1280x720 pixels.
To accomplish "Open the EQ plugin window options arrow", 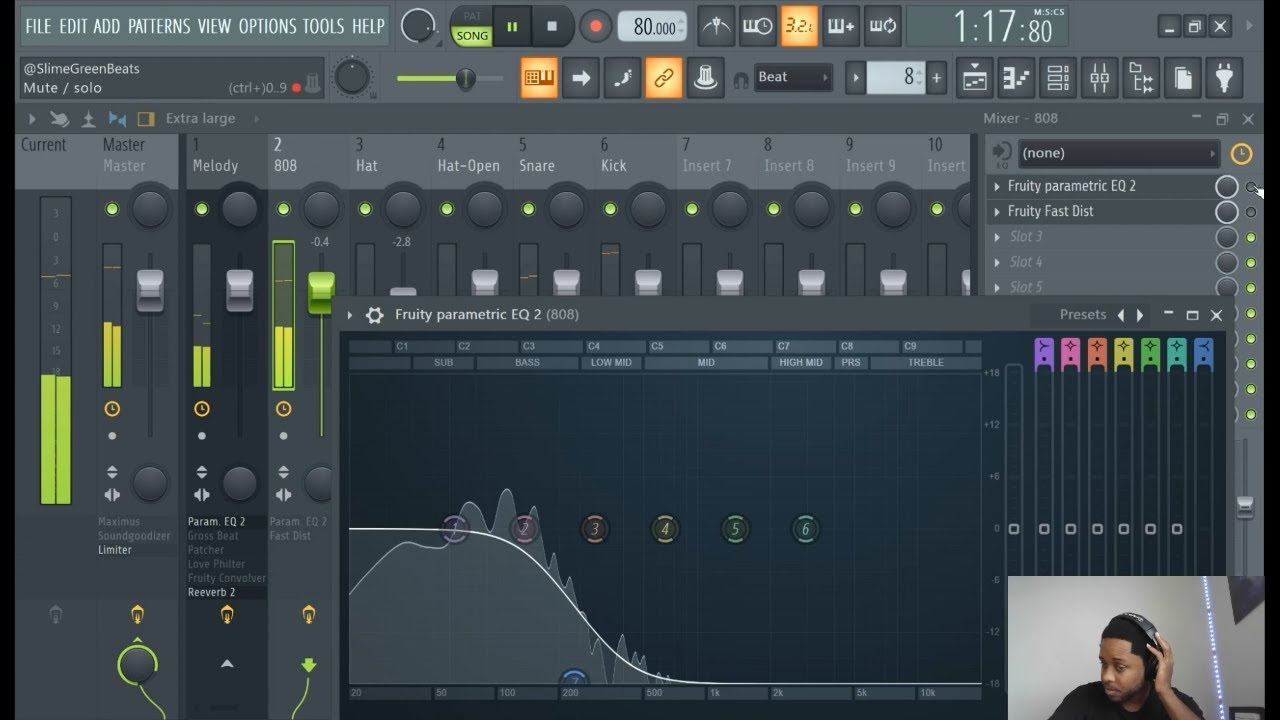I will pyautogui.click(x=350, y=315).
